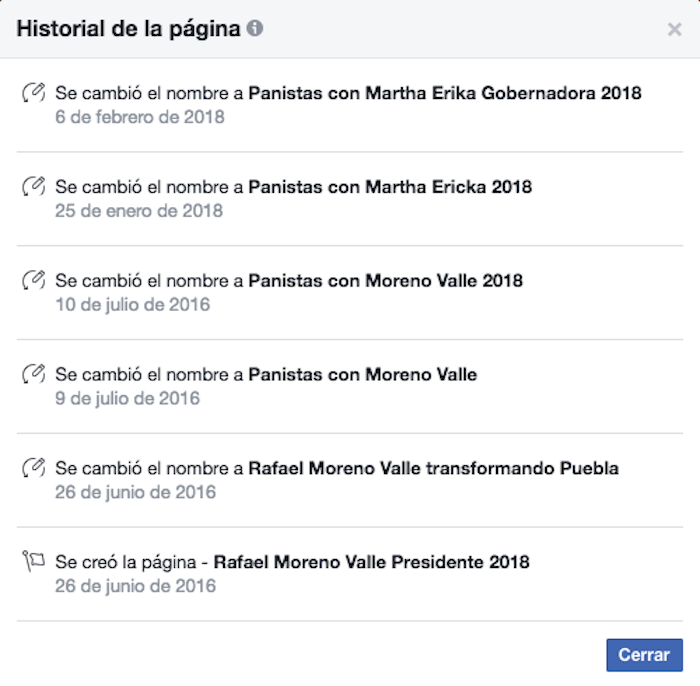The image size is (700, 686).
Task: Close the dialog with the X icon
Action: [675, 30]
